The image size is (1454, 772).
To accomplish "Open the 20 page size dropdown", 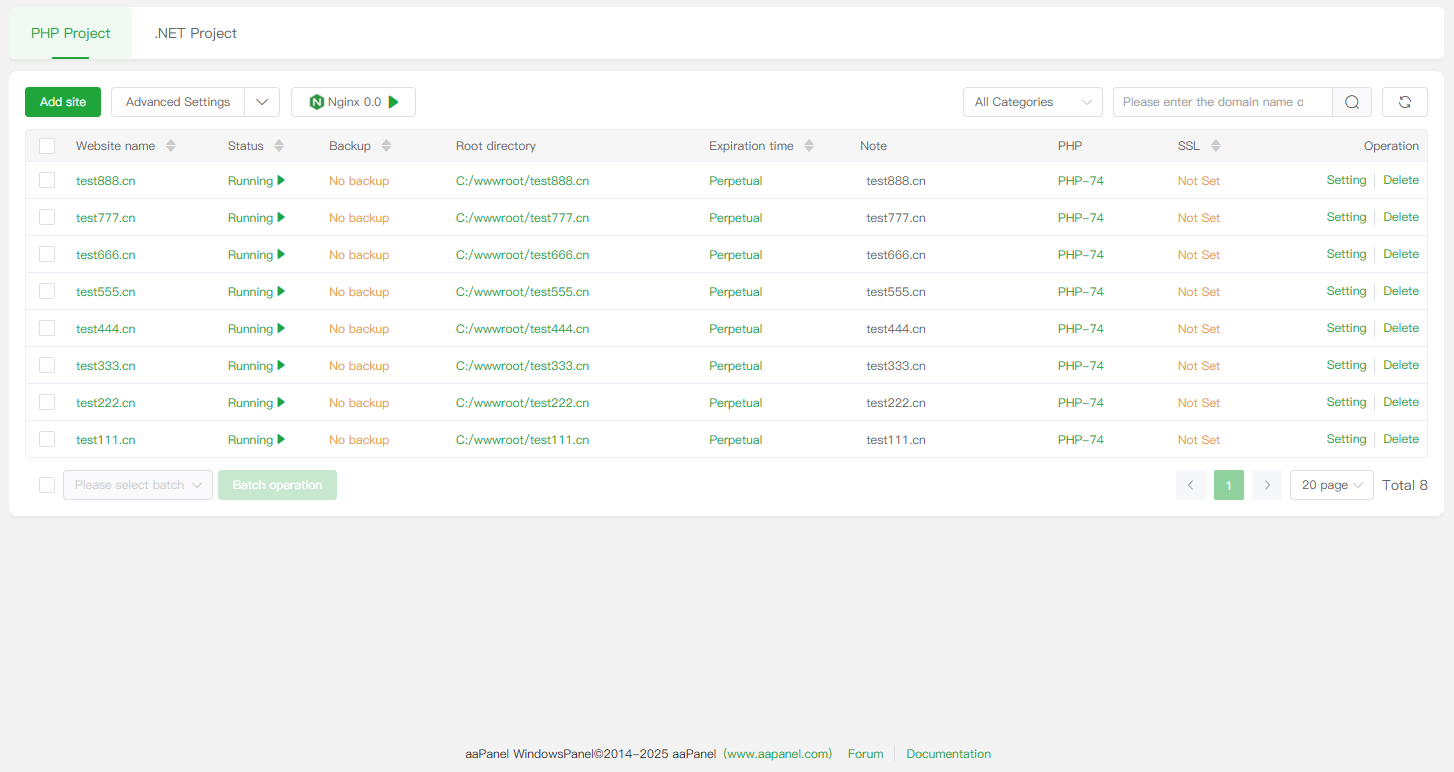I will [x=1331, y=485].
